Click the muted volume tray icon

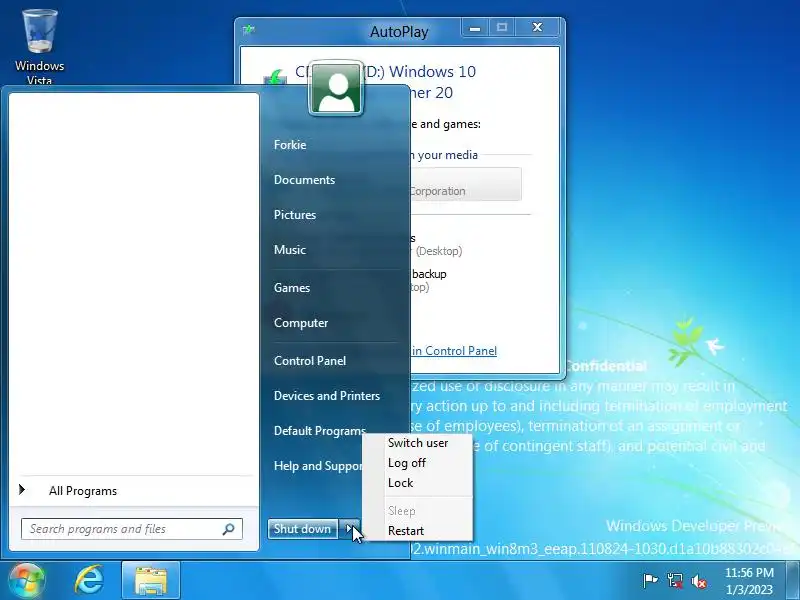click(x=699, y=581)
